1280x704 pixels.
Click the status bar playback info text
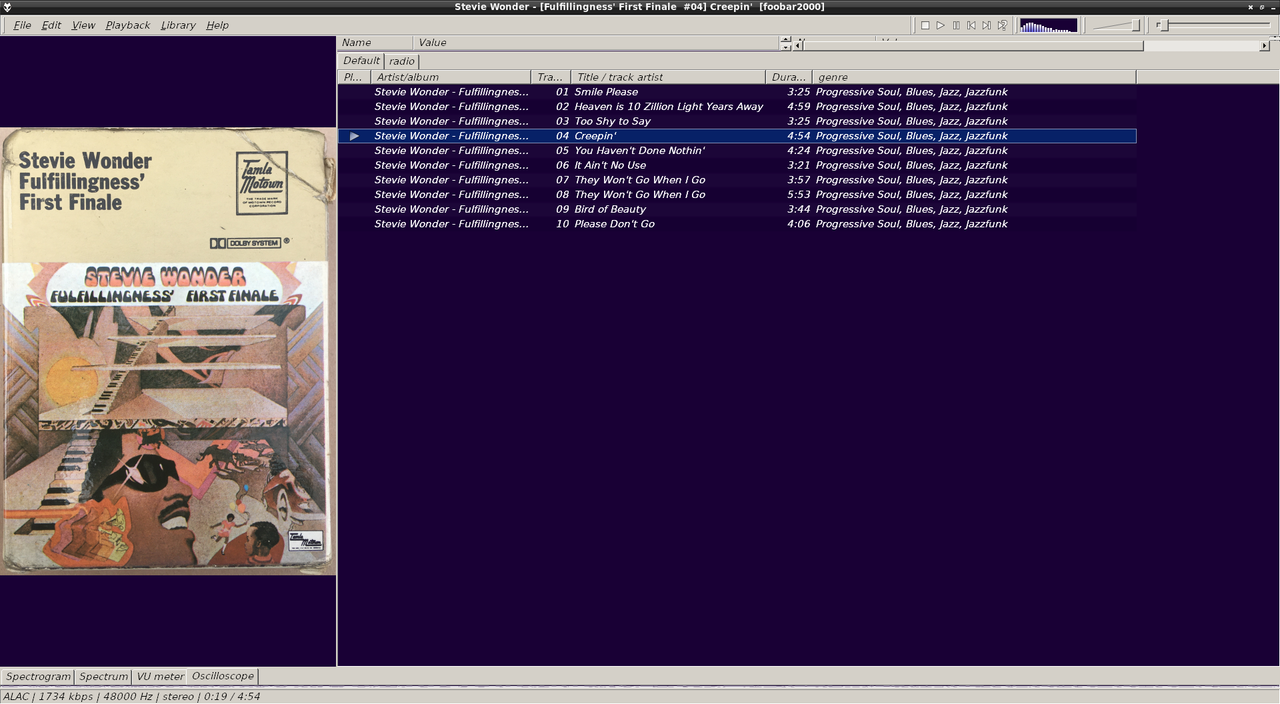point(132,696)
